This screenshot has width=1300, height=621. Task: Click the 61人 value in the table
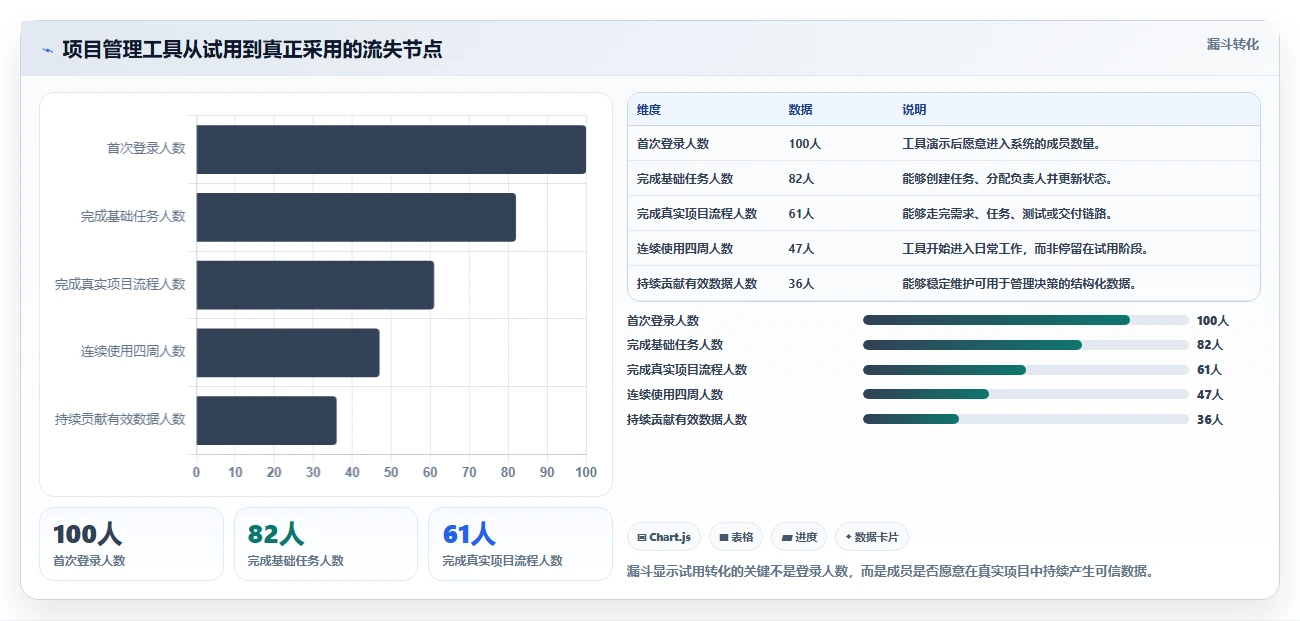pyautogui.click(x=801, y=214)
